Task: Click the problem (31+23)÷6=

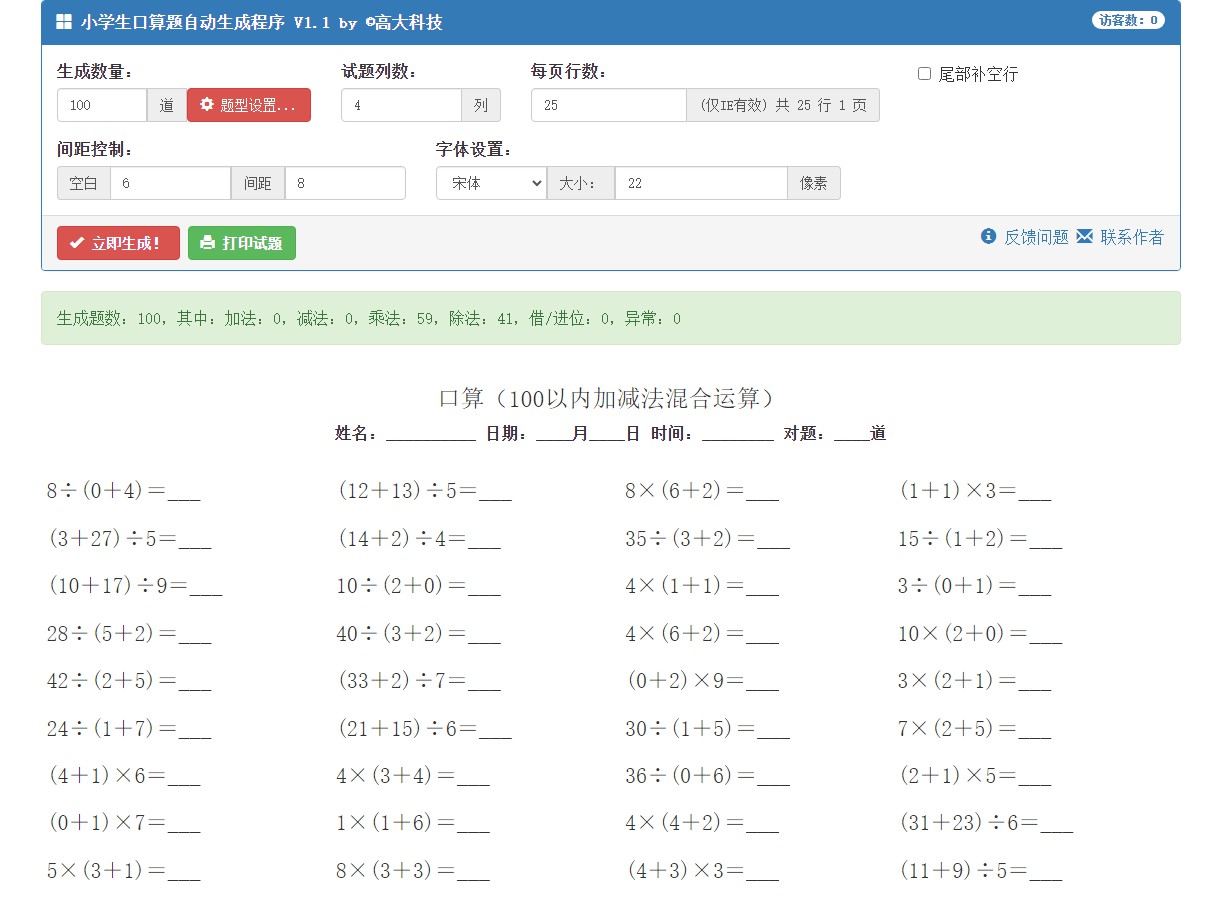Action: (986, 823)
